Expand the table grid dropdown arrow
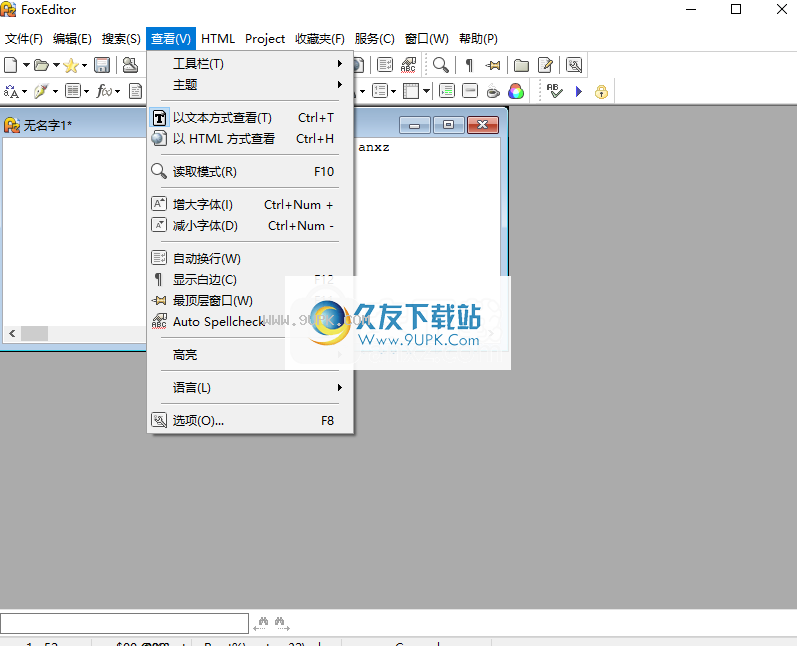Screen dimensions: 797x646 [426, 91]
